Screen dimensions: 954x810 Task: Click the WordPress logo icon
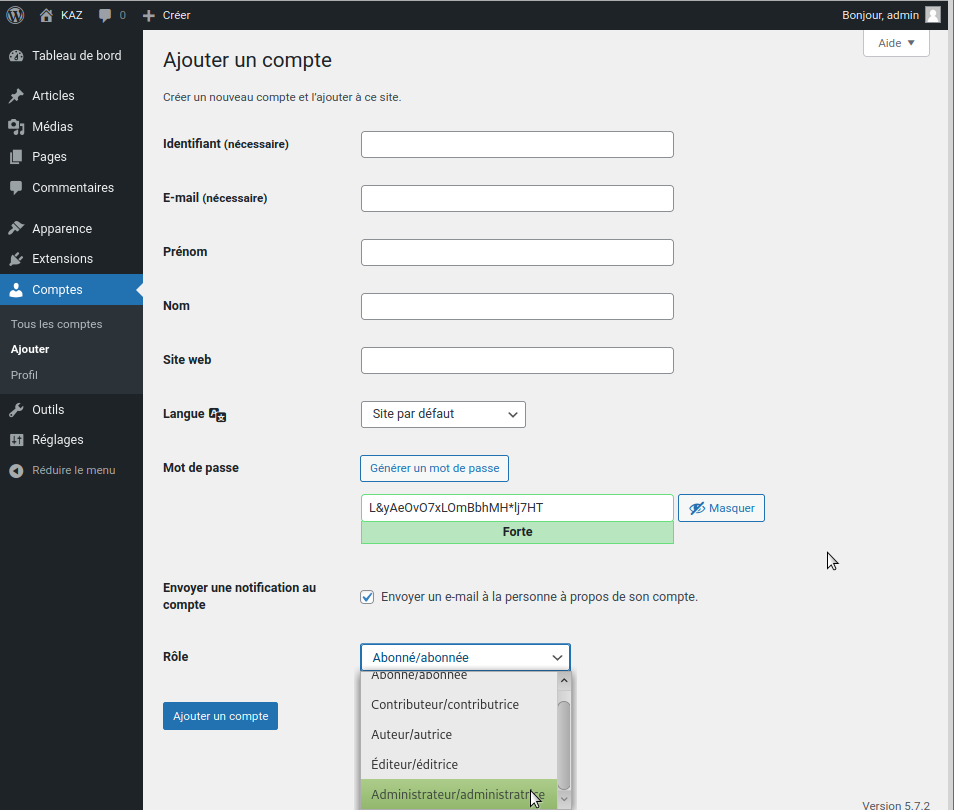tap(15, 15)
